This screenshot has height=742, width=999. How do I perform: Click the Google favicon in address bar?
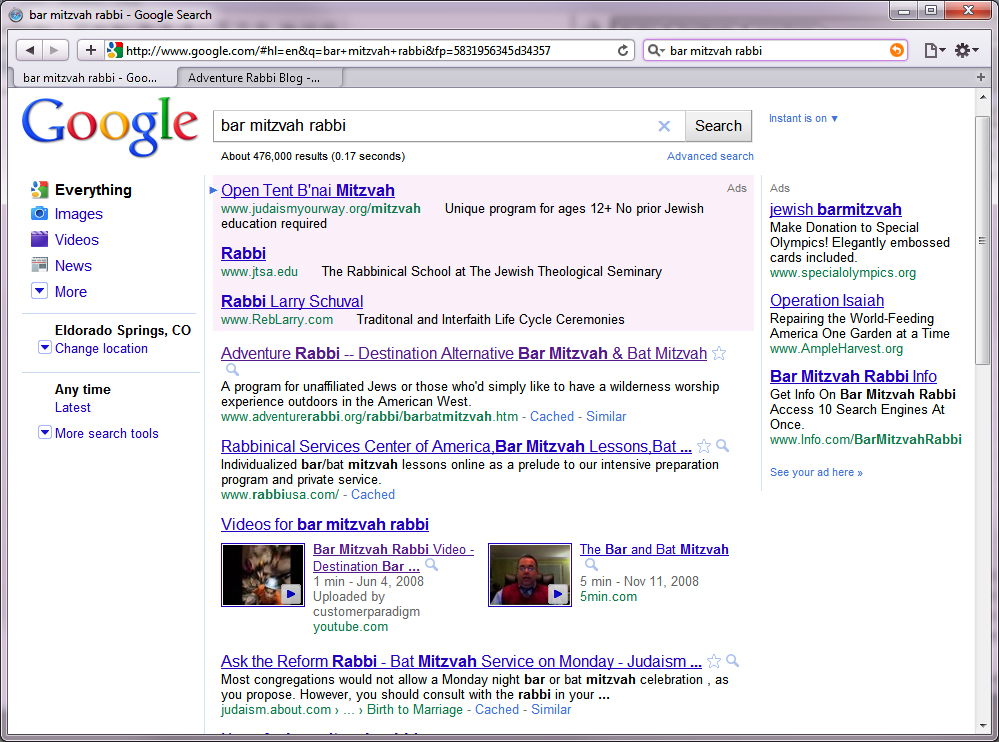click(x=115, y=50)
